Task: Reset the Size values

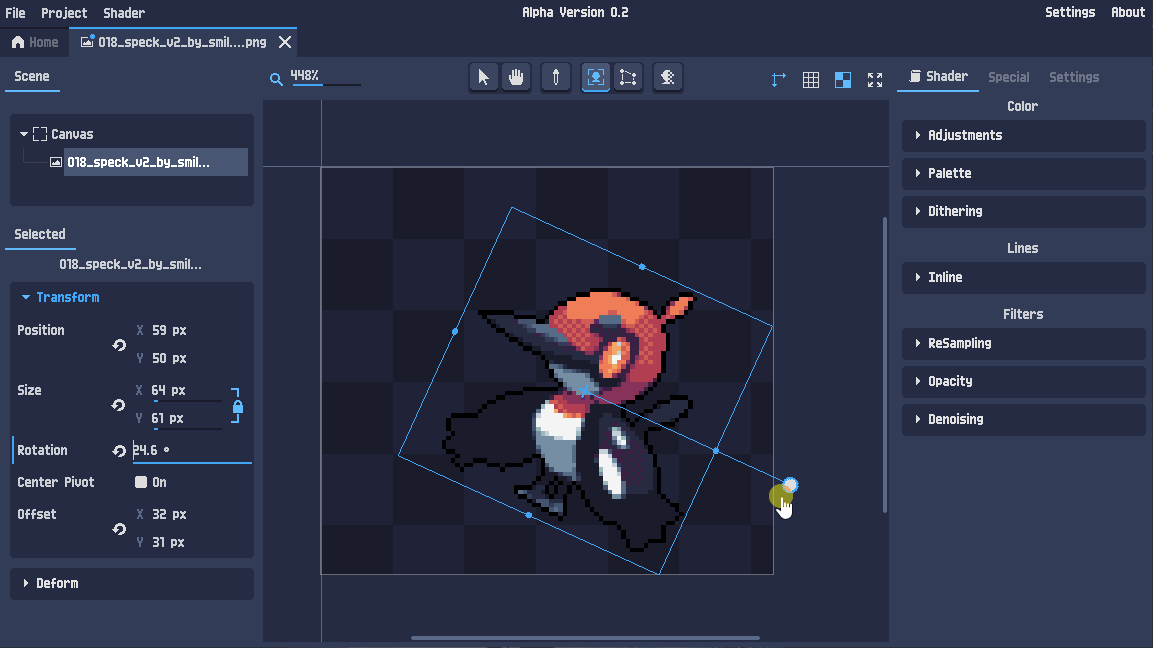Action: (118, 405)
